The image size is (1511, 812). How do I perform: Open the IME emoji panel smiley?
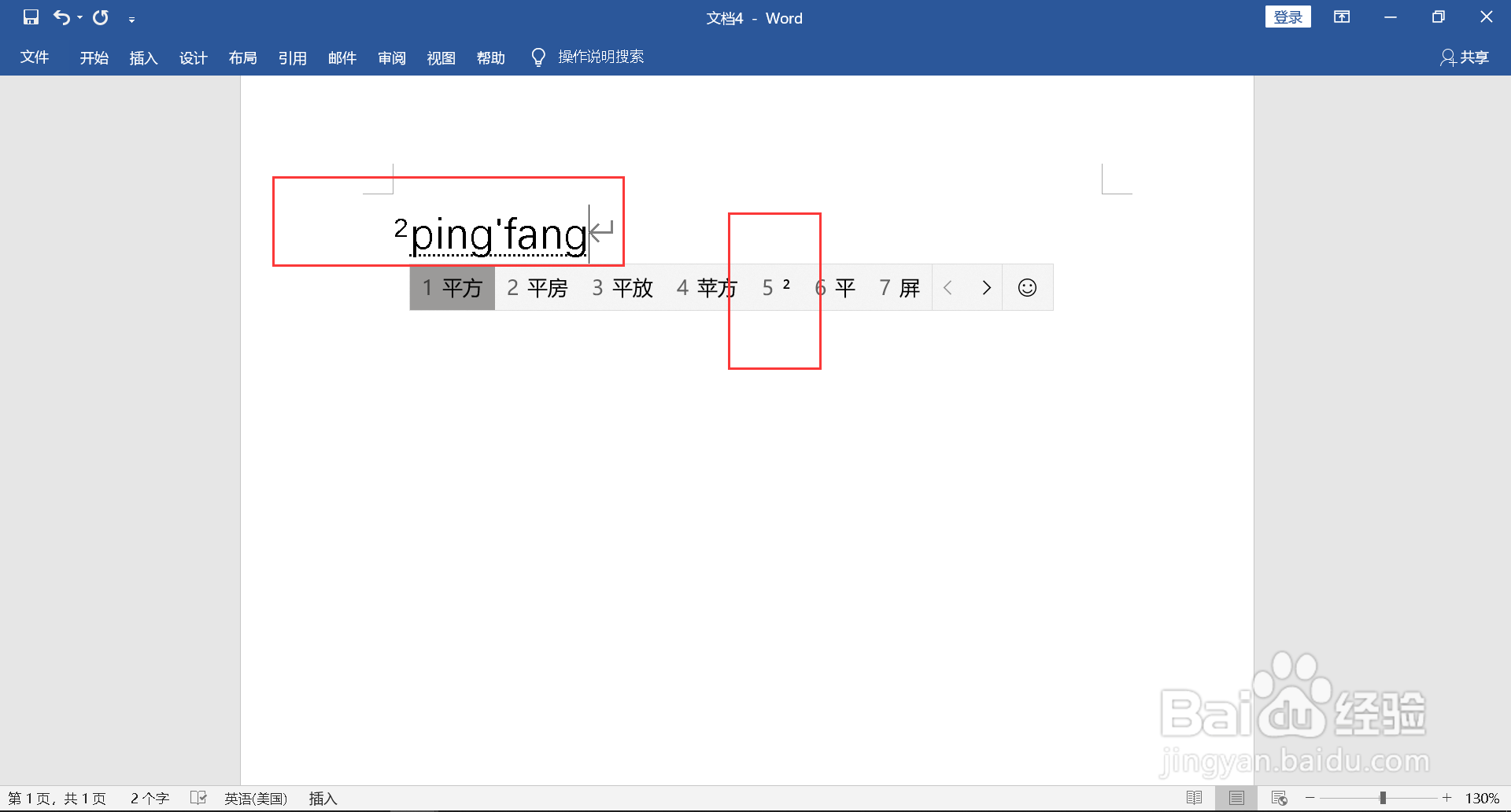click(x=1027, y=288)
